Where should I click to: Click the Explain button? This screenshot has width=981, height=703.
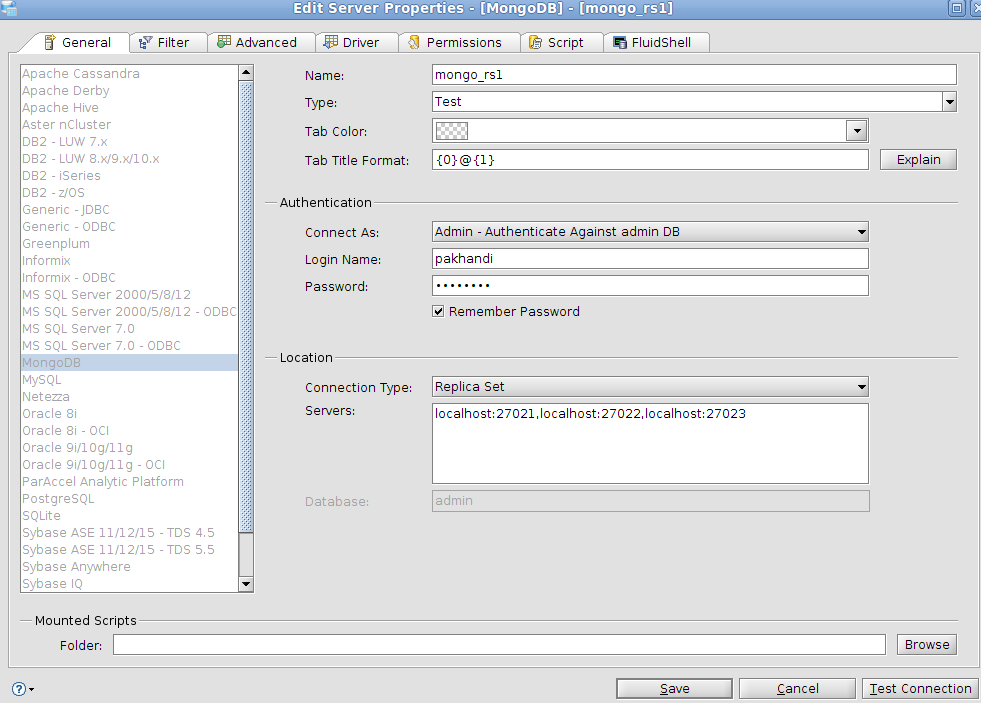click(x=918, y=159)
